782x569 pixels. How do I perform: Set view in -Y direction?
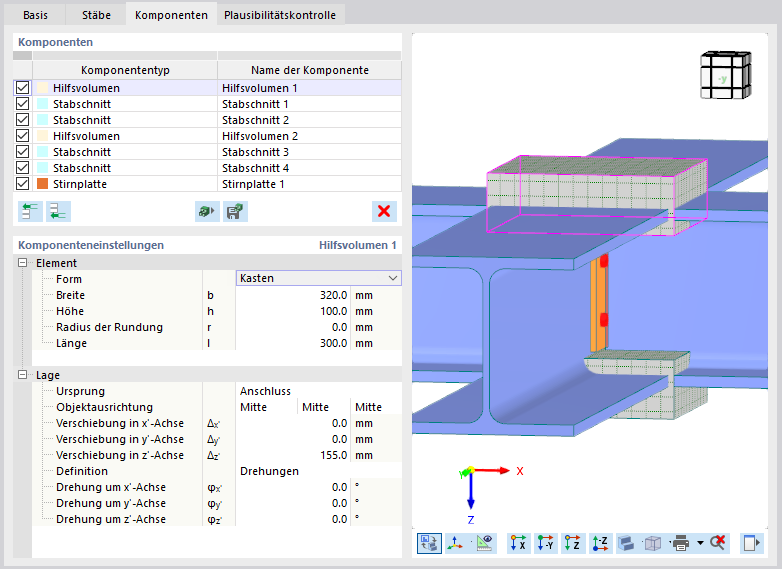click(x=546, y=543)
